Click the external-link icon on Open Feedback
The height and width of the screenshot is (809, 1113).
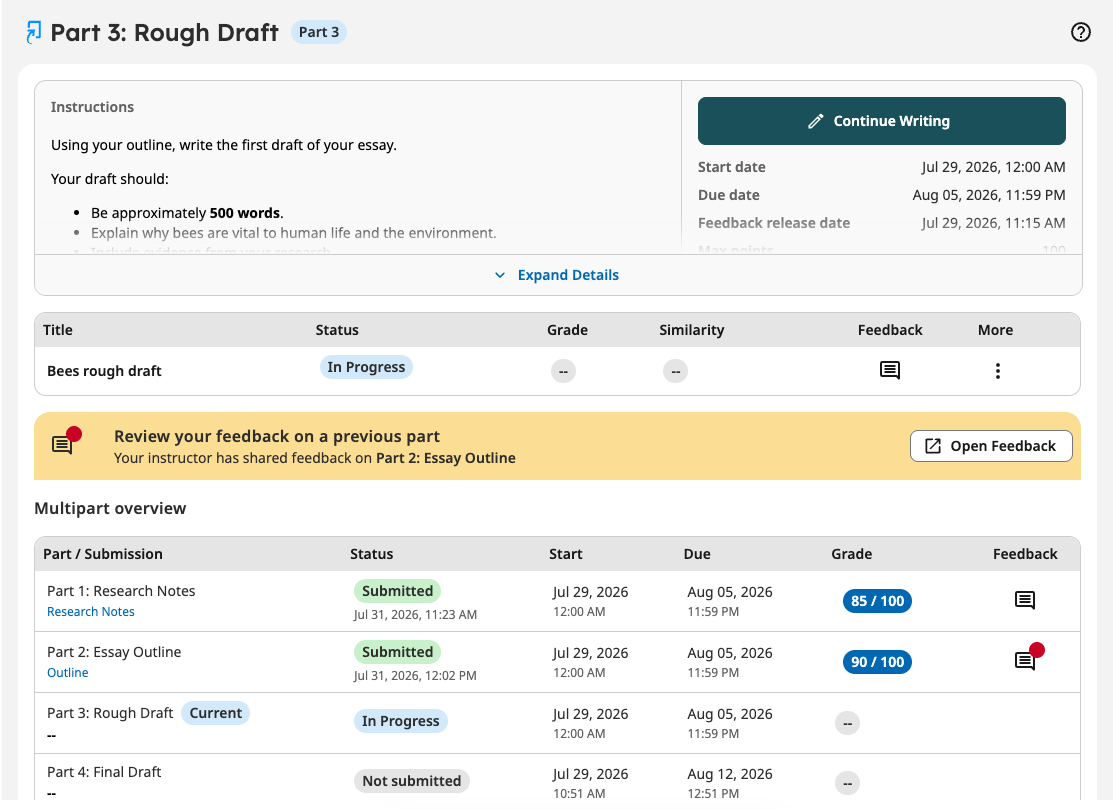point(933,446)
